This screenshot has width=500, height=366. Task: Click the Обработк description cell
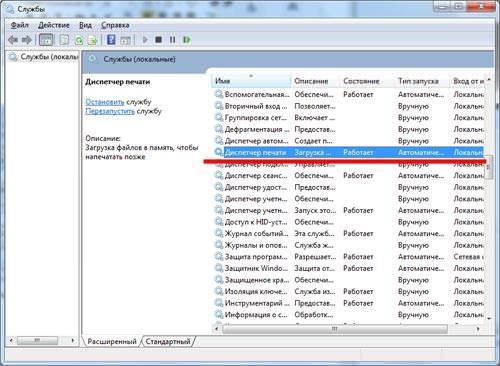313,315
